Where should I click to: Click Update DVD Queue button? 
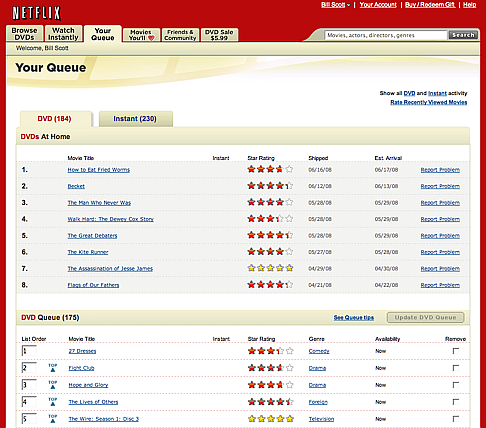pos(425,317)
